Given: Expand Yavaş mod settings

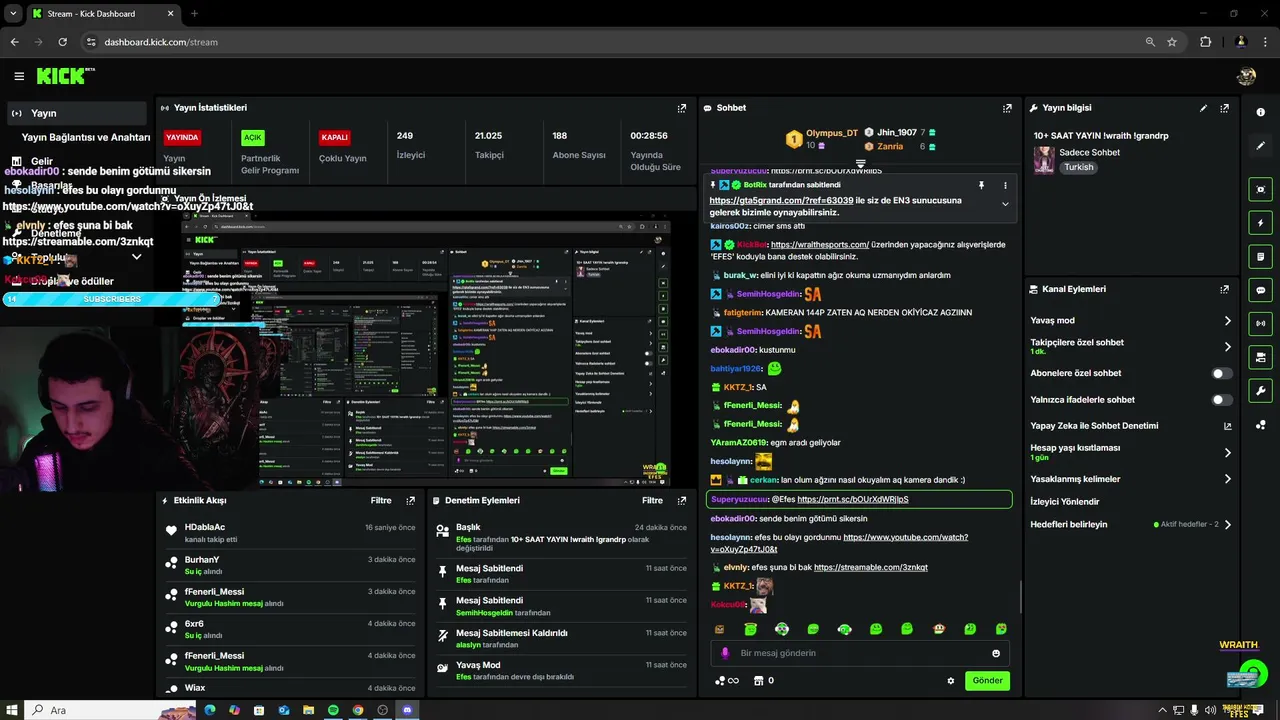Looking at the screenshot, I should 1228,321.
